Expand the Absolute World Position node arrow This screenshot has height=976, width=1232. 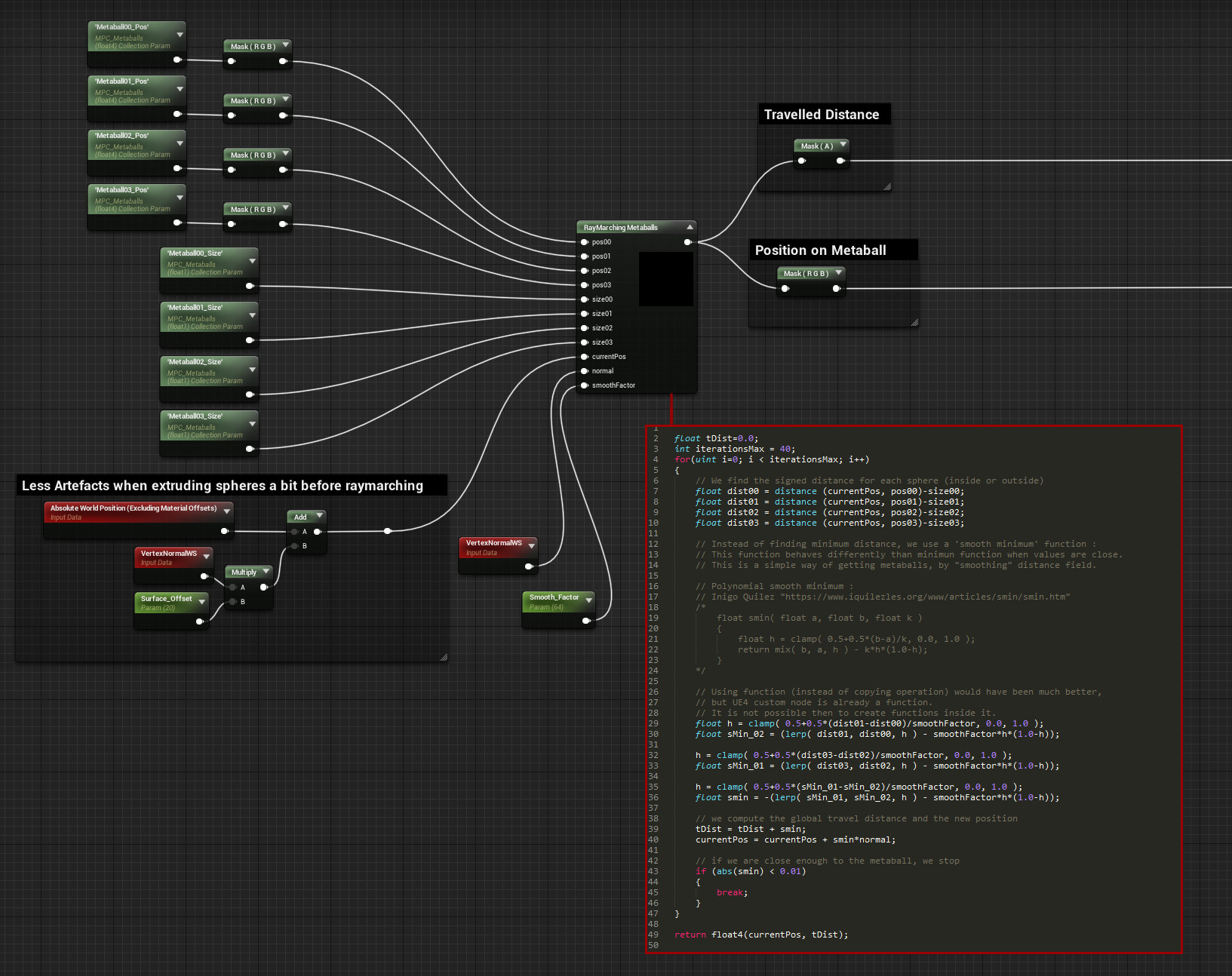tap(226, 511)
